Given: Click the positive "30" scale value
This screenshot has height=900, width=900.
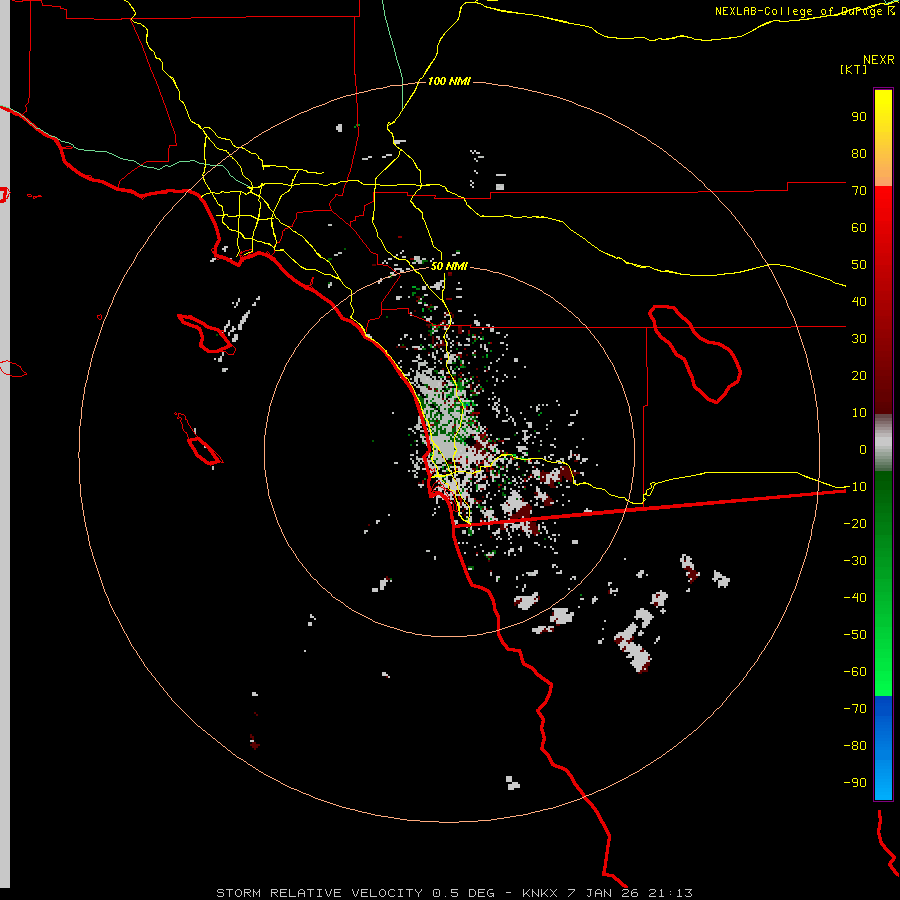Looking at the screenshot, I should click(859, 339).
